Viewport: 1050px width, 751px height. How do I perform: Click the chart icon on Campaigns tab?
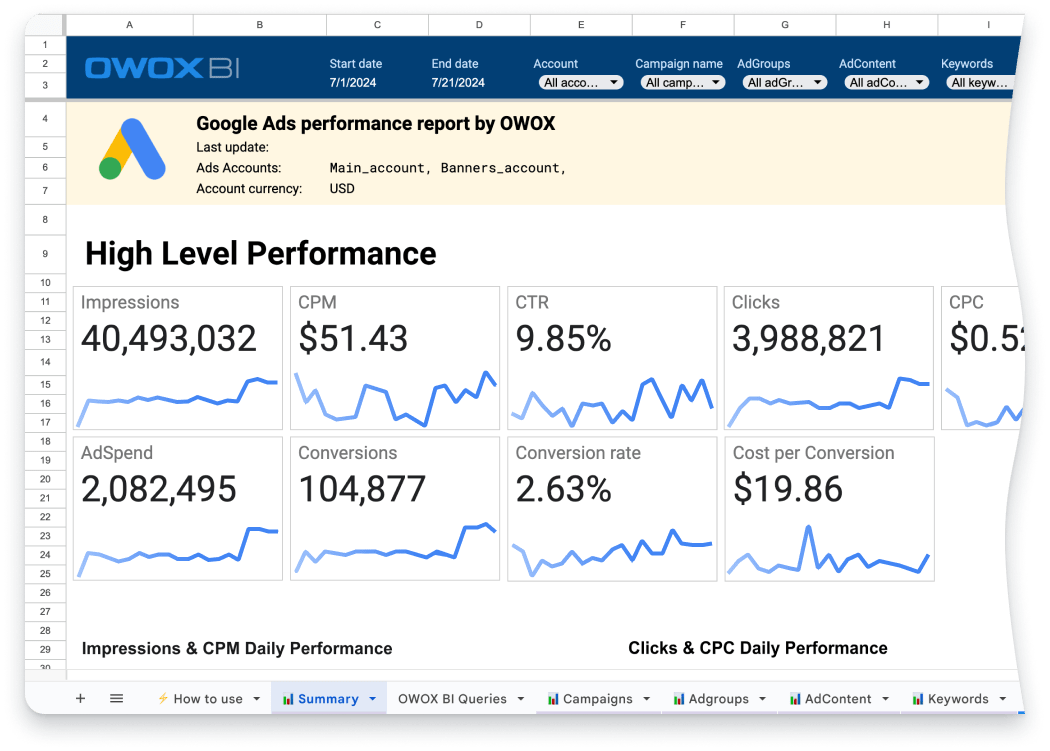click(553, 699)
